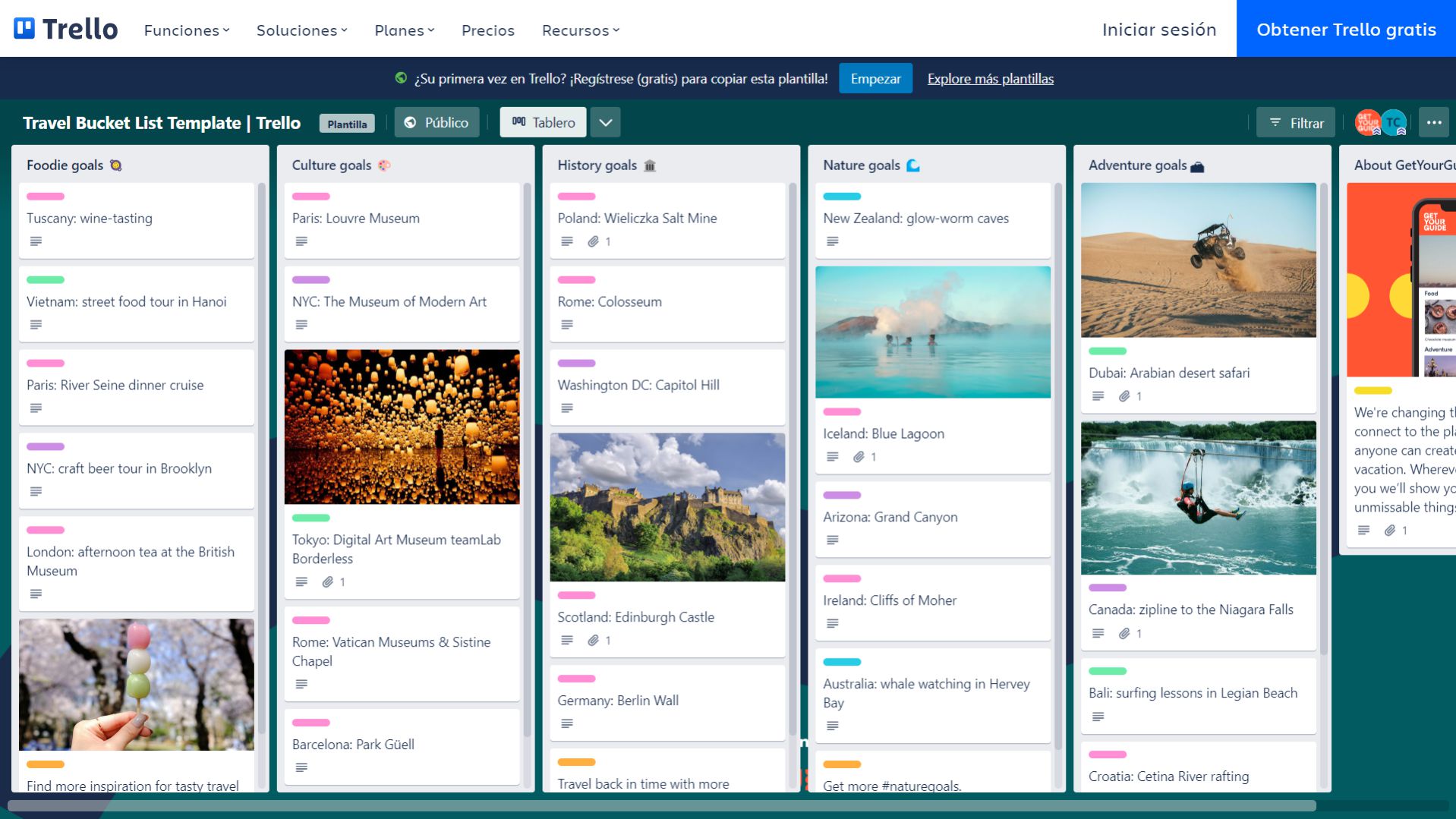Click description icon on Germany Berlin Wall card
This screenshot has width=1456, height=819.
567,724
